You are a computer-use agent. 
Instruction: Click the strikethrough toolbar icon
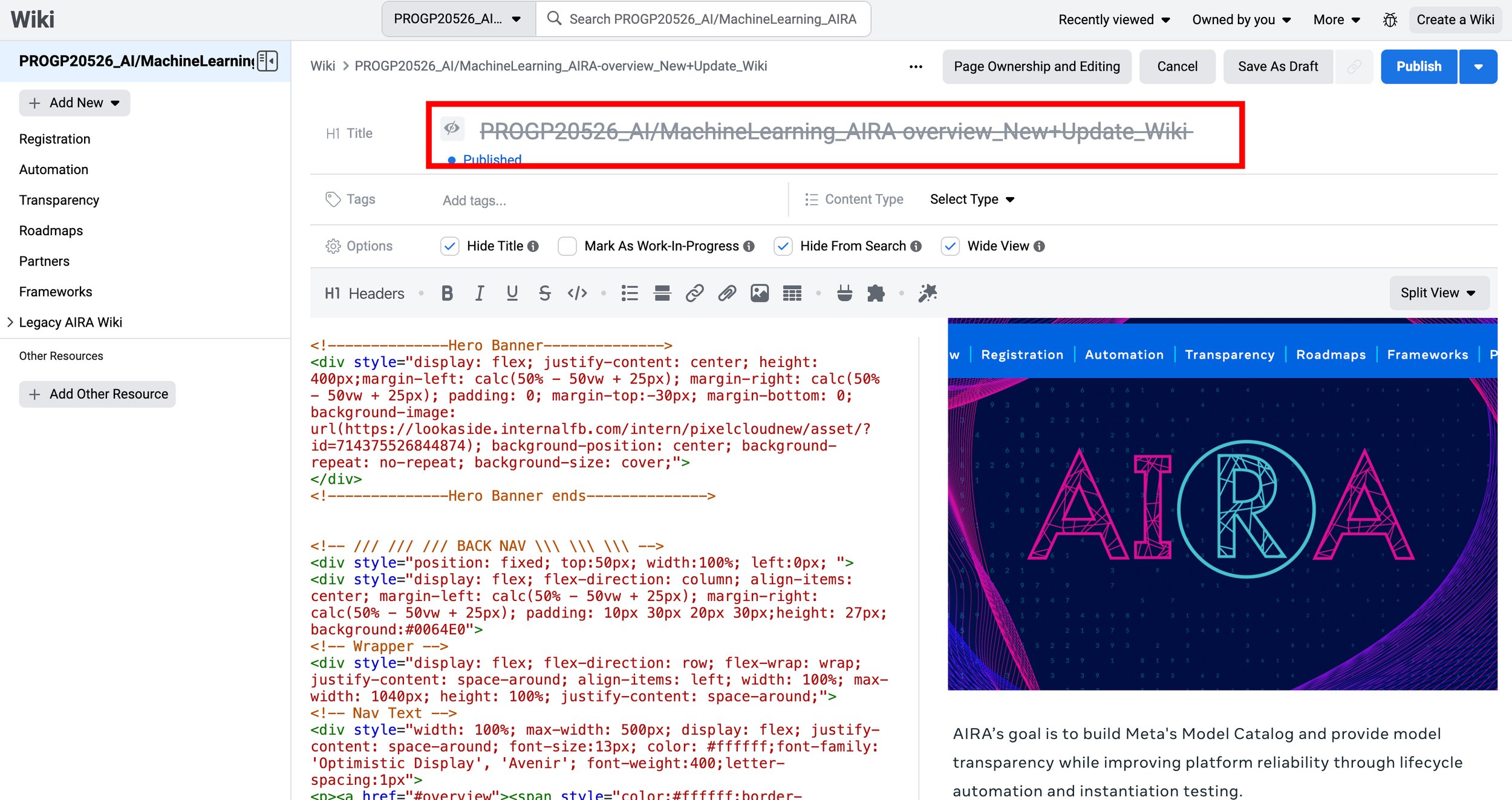click(x=544, y=293)
